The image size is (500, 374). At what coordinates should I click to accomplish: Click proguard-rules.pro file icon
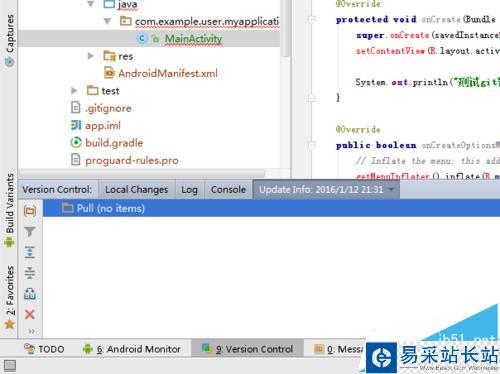tap(76, 160)
